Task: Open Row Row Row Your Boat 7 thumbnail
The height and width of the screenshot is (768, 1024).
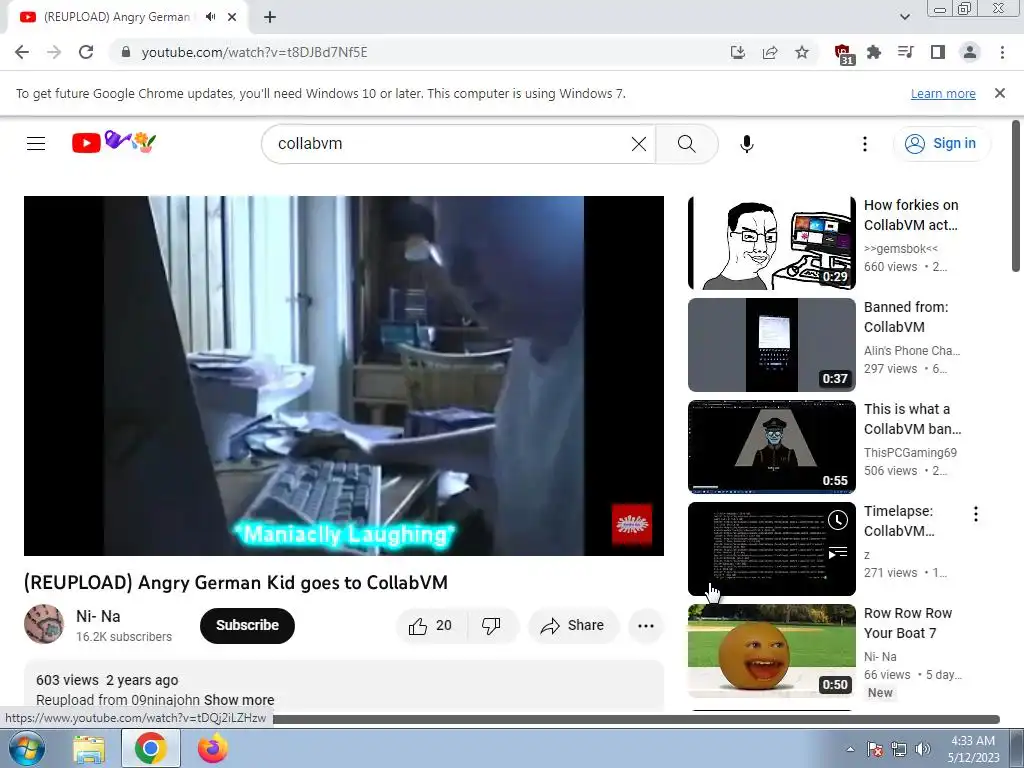Action: (771, 651)
